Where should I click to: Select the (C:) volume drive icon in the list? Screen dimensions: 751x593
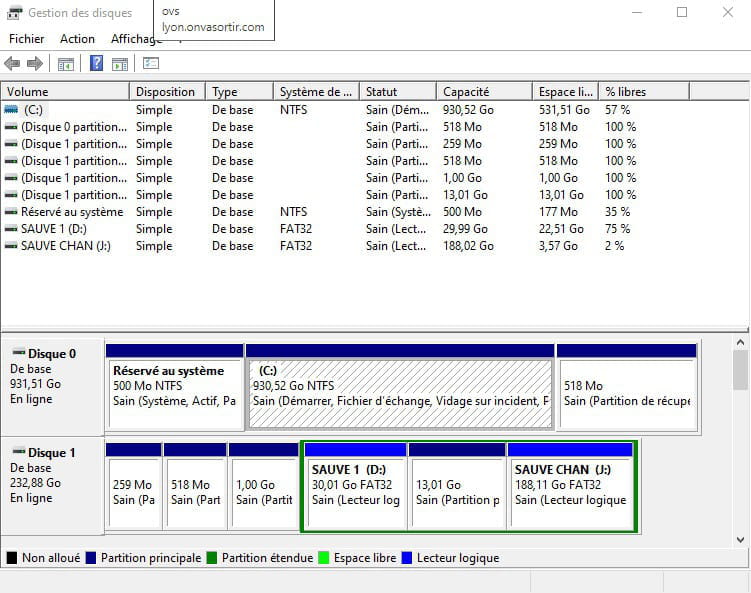(x=11, y=110)
